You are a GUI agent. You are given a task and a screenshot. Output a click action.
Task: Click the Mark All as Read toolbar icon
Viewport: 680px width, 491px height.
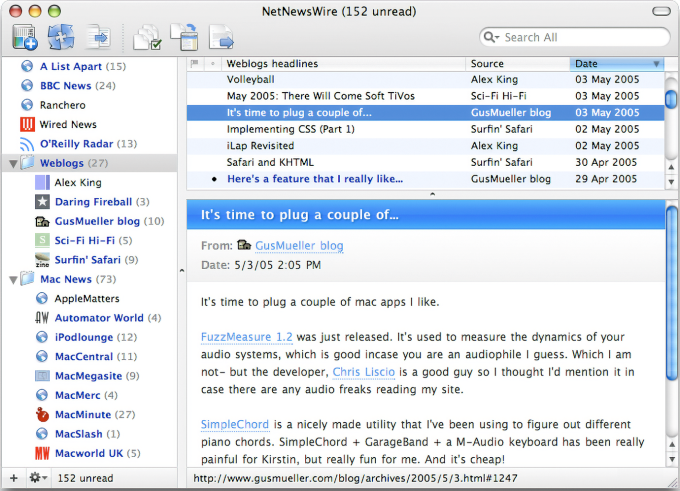[x=147, y=37]
